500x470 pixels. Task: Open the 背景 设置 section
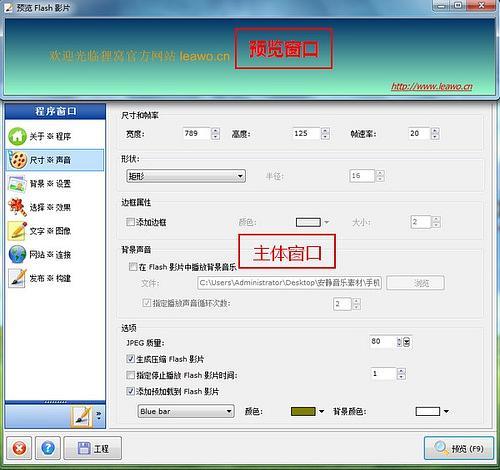coord(55,184)
